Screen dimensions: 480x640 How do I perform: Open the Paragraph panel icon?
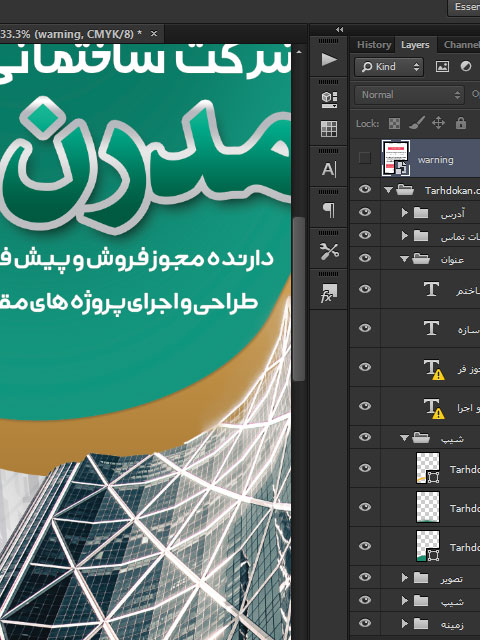(329, 210)
